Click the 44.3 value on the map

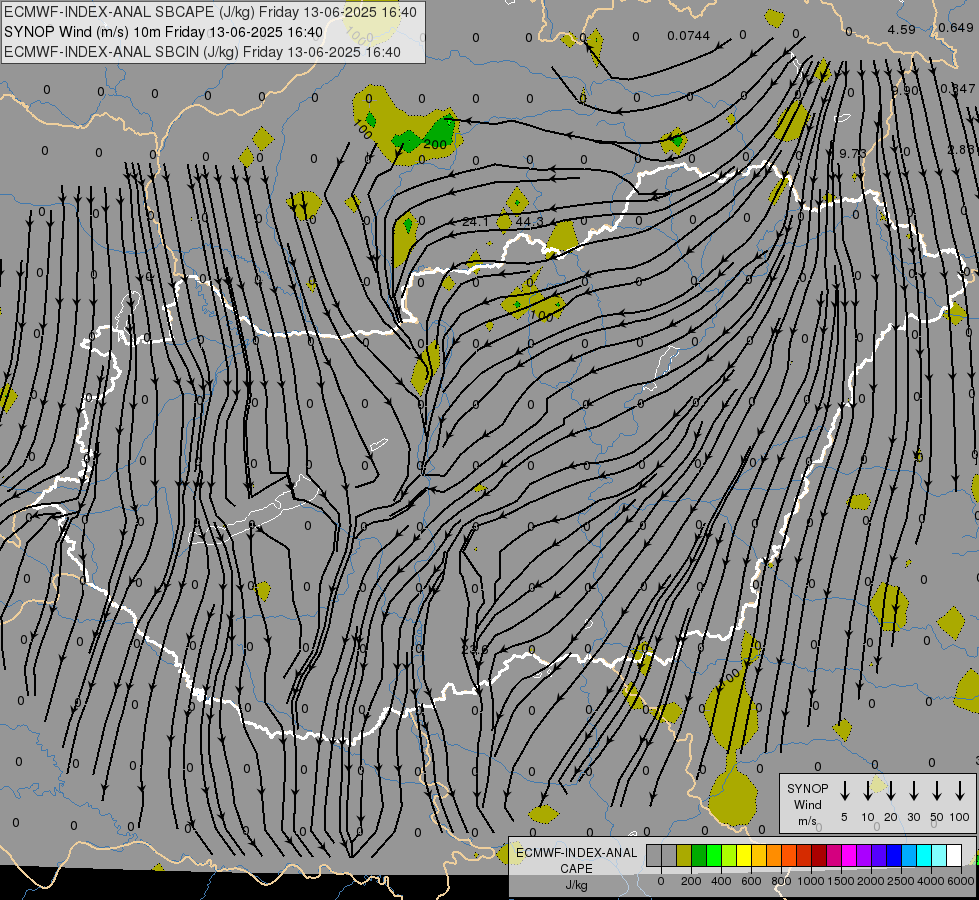click(529, 222)
